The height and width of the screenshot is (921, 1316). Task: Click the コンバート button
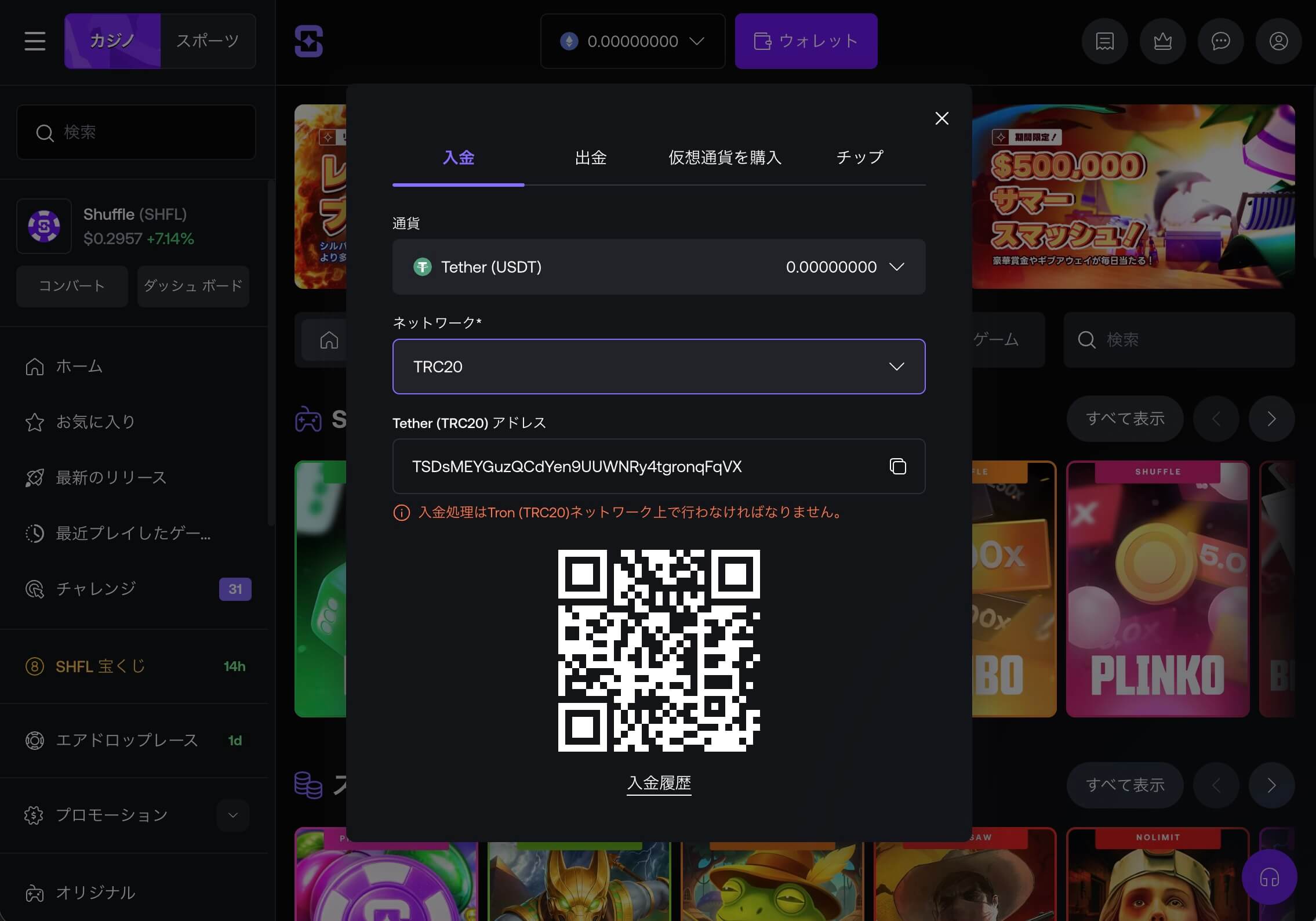tap(72, 286)
